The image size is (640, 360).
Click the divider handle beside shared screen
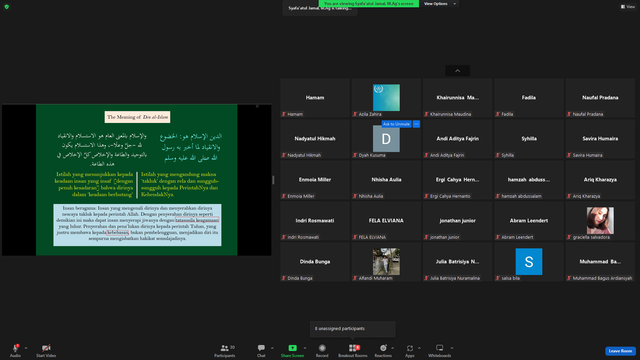(273, 180)
